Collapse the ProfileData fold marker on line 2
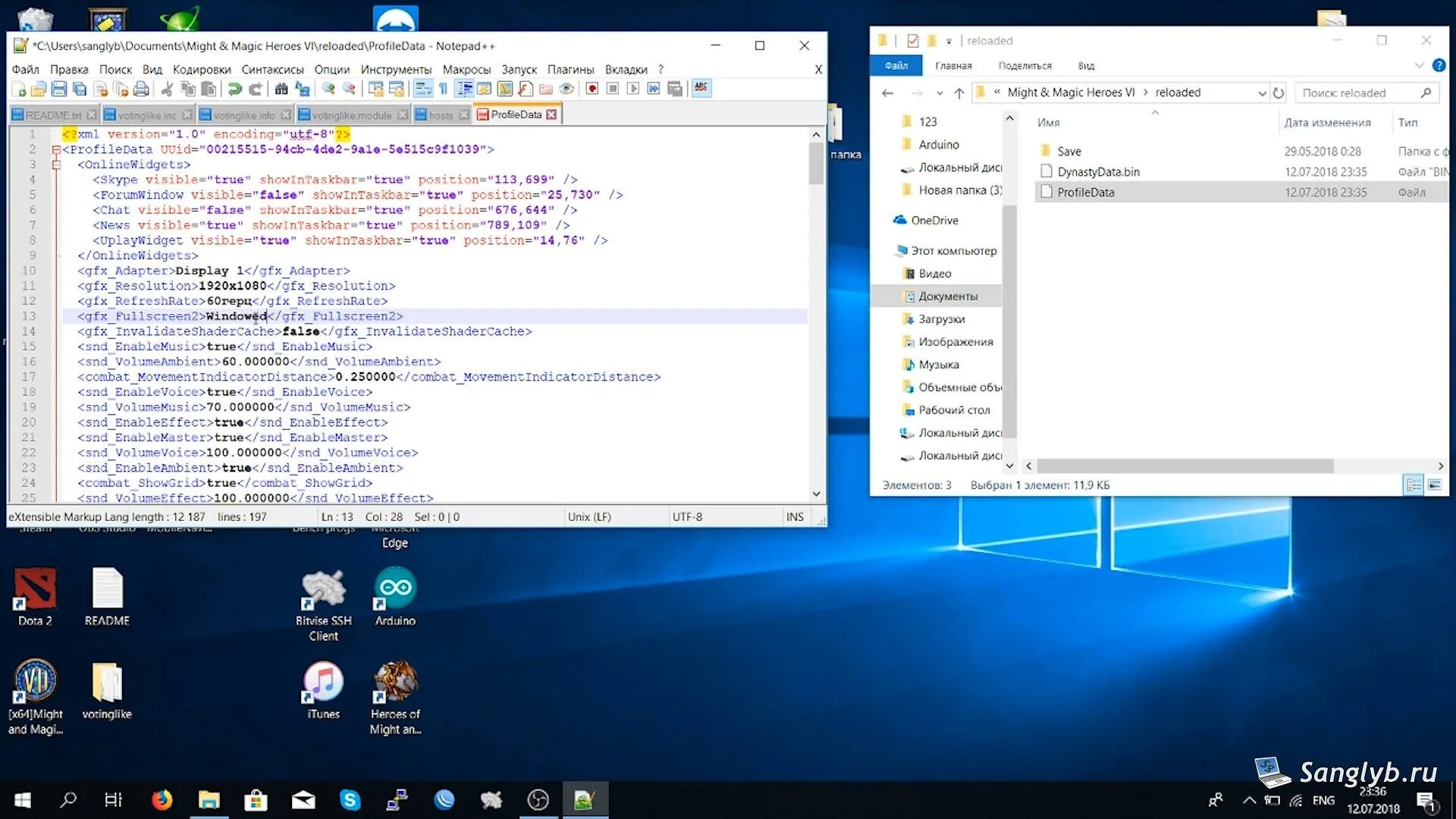1456x819 pixels. pyautogui.click(x=56, y=149)
